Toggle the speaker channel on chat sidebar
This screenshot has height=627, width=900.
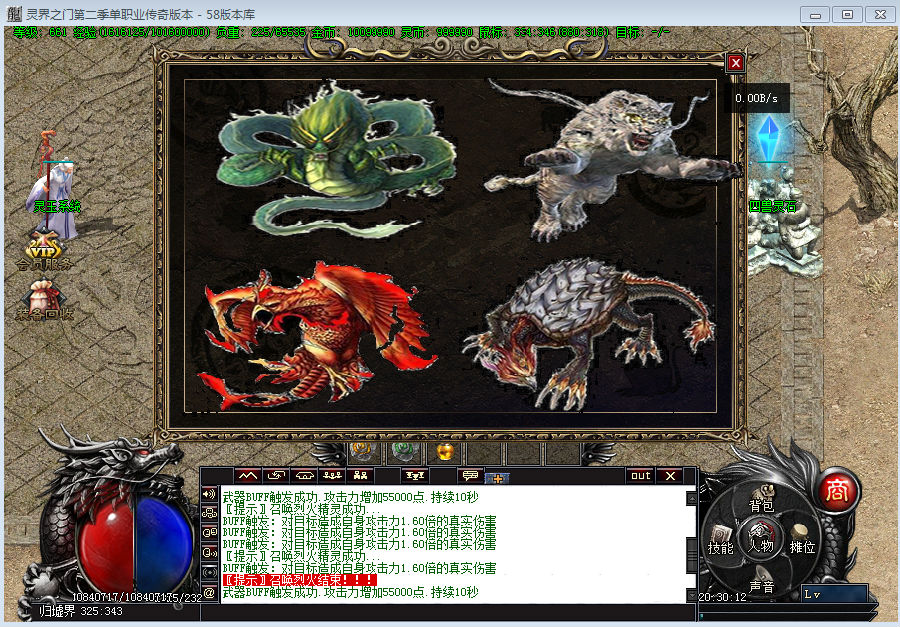tap(210, 494)
